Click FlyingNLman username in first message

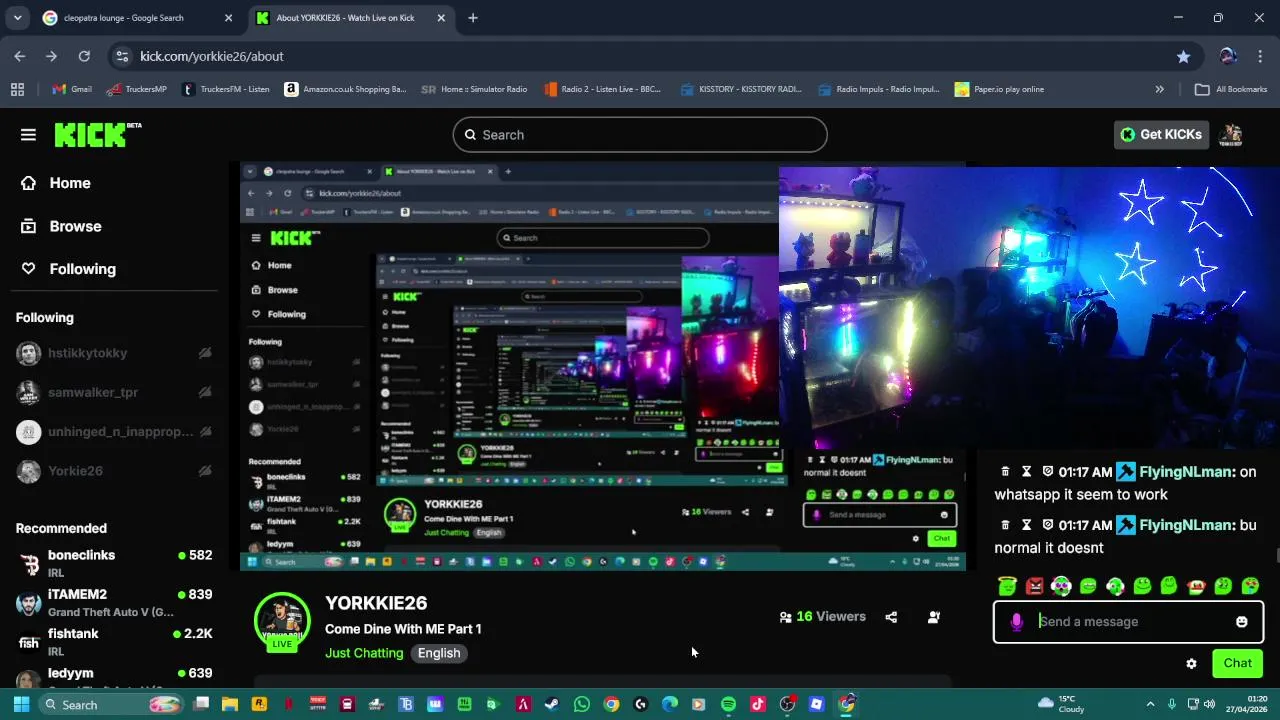coord(1185,472)
